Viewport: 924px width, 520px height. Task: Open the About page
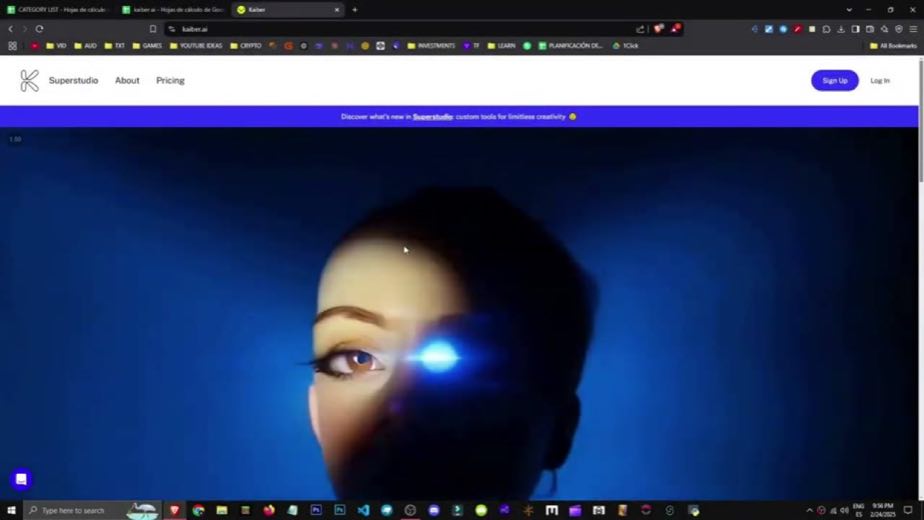click(127, 81)
